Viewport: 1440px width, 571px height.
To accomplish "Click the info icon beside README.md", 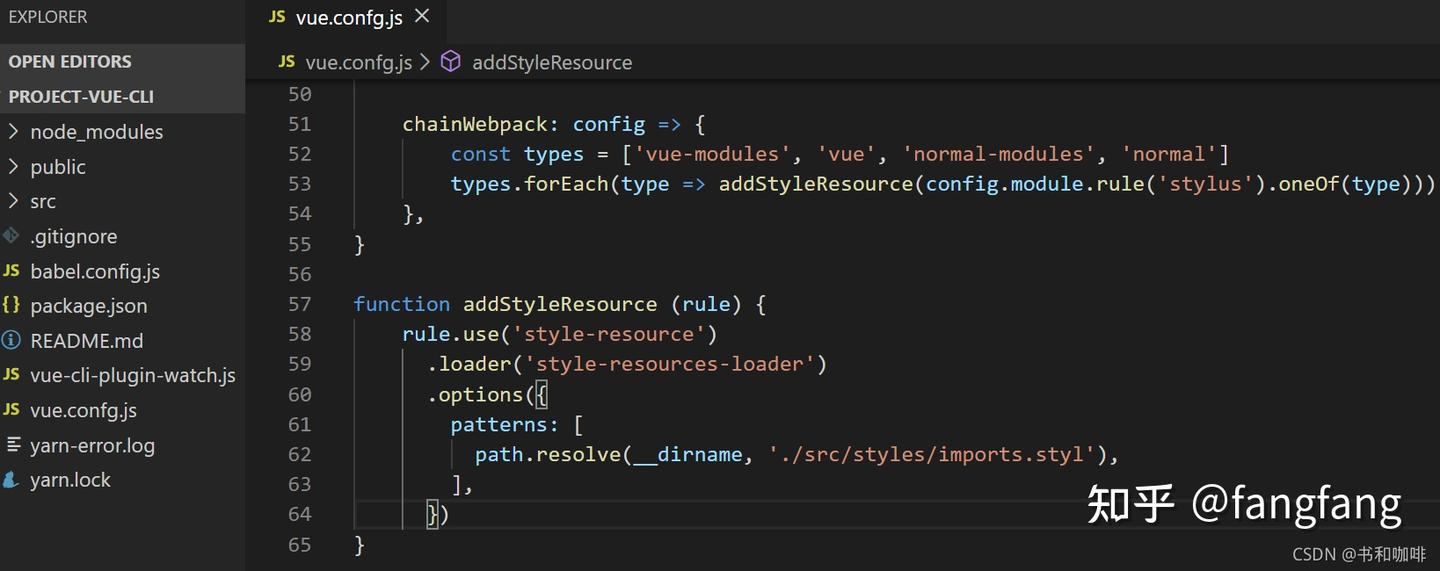I will tap(11, 340).
